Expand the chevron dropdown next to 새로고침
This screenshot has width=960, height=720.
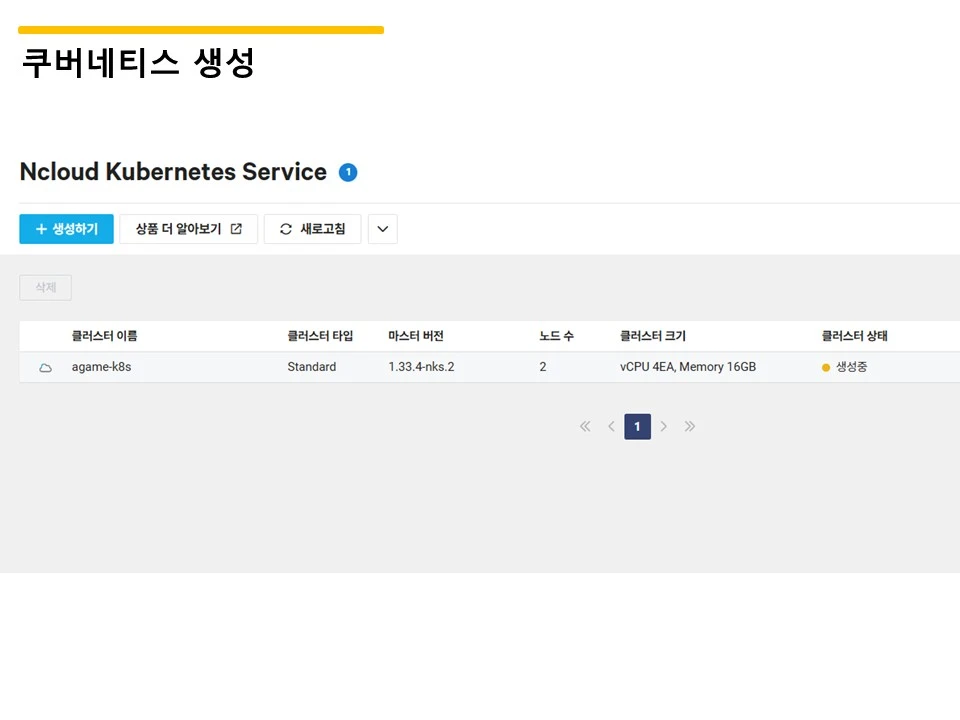tap(382, 229)
